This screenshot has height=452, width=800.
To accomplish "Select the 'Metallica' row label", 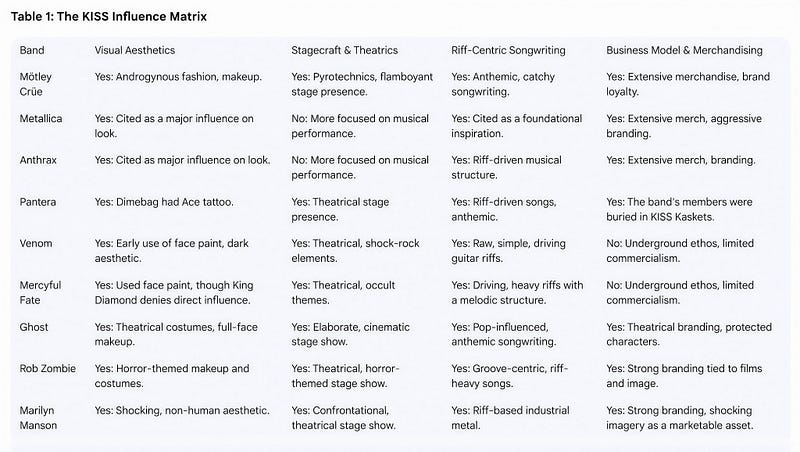I will [41, 118].
